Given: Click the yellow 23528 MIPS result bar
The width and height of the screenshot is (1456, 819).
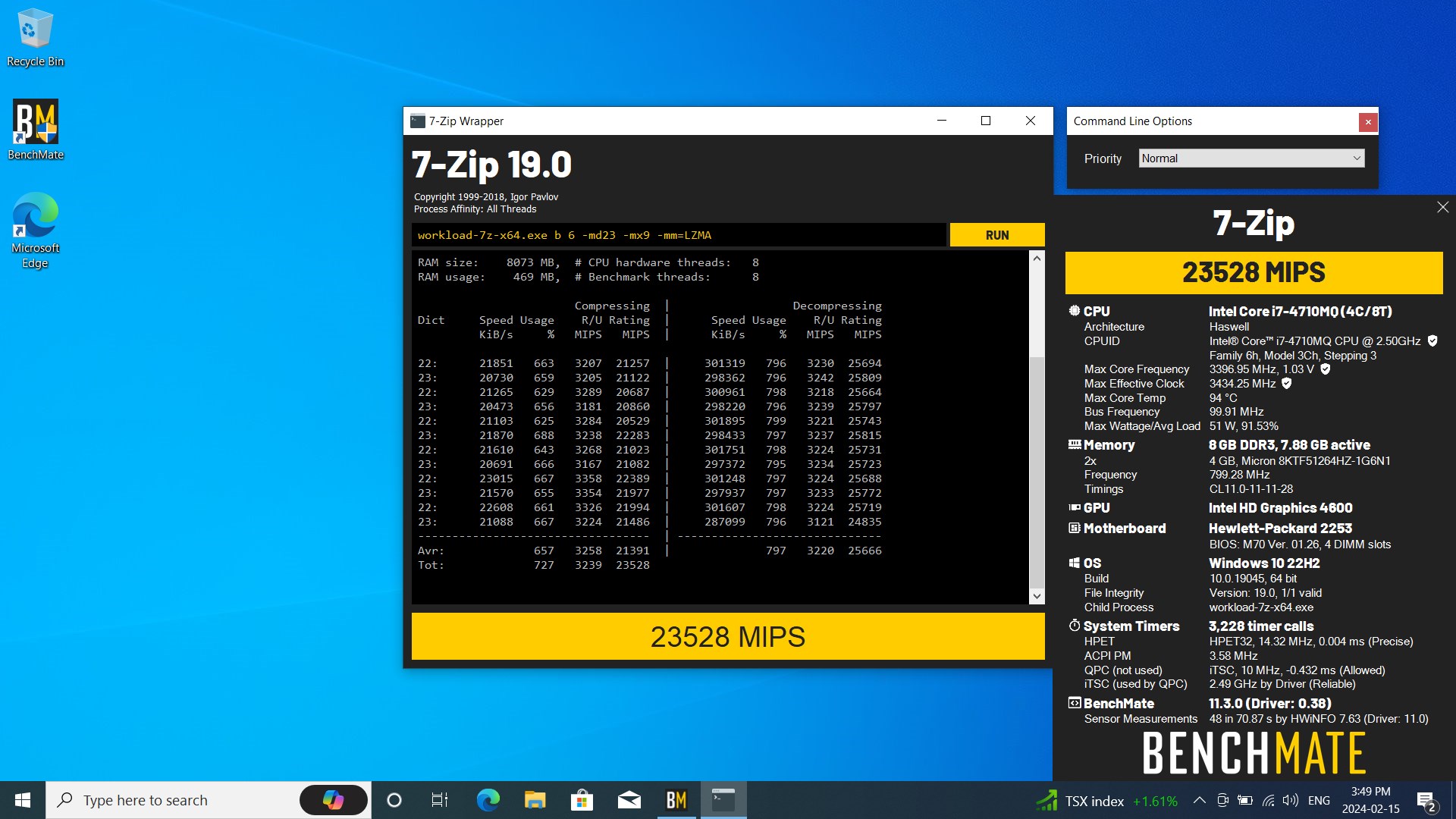Looking at the screenshot, I should (x=727, y=636).
